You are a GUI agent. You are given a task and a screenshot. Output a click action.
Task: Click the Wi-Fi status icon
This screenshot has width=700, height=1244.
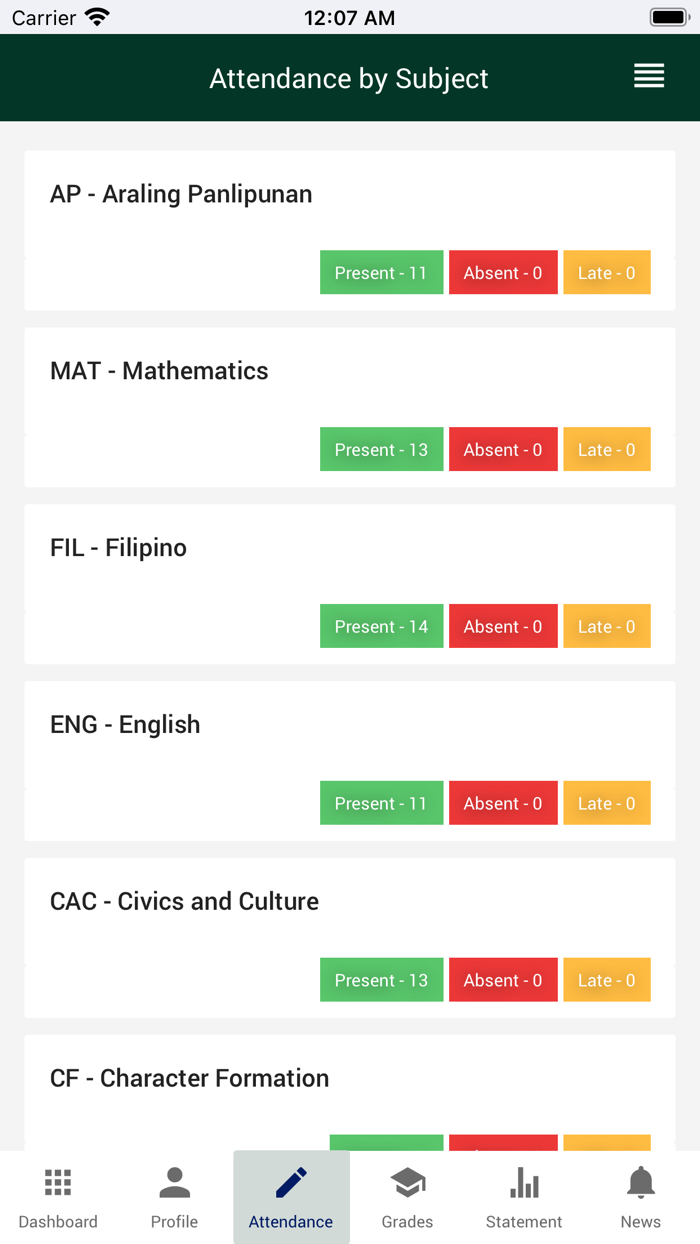(97, 17)
